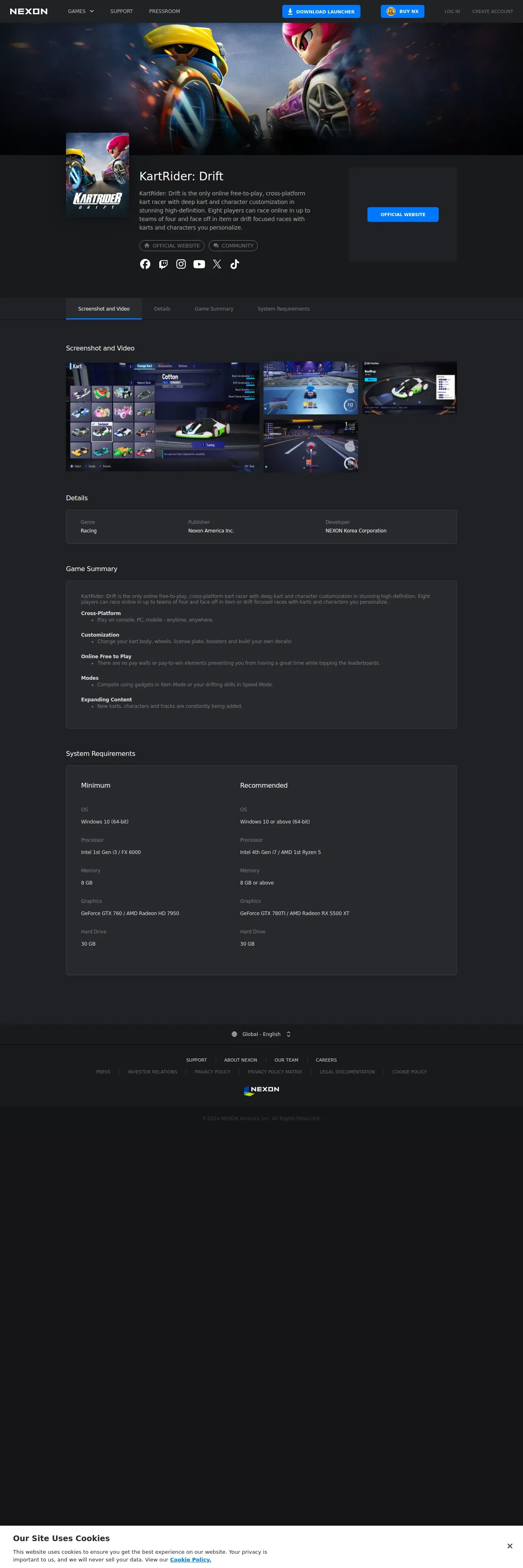This screenshot has height=1568, width=523.
Task: Click the KartRider: Drift title heading
Action: click(x=181, y=176)
